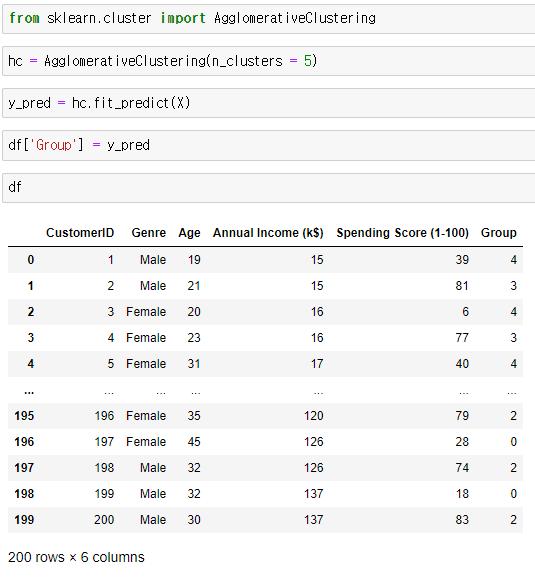This screenshot has width=535, height=578.
Task: Select row index 3 in the dataframe
Action: tap(31, 338)
